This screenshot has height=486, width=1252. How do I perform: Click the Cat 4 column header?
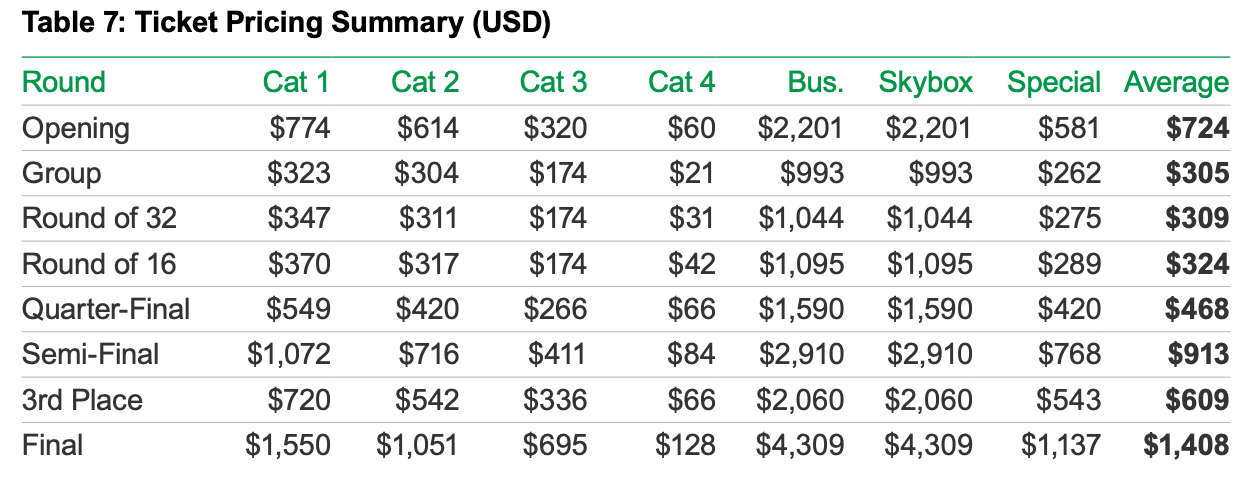(x=681, y=82)
